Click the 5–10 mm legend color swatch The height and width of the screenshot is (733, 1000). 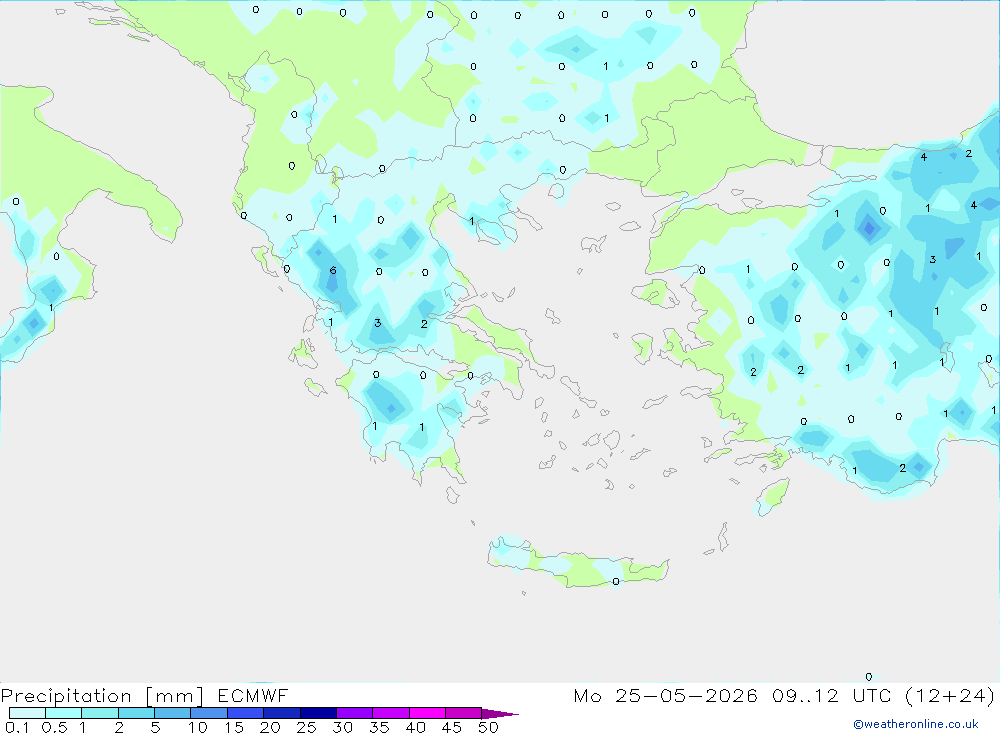(x=172, y=713)
